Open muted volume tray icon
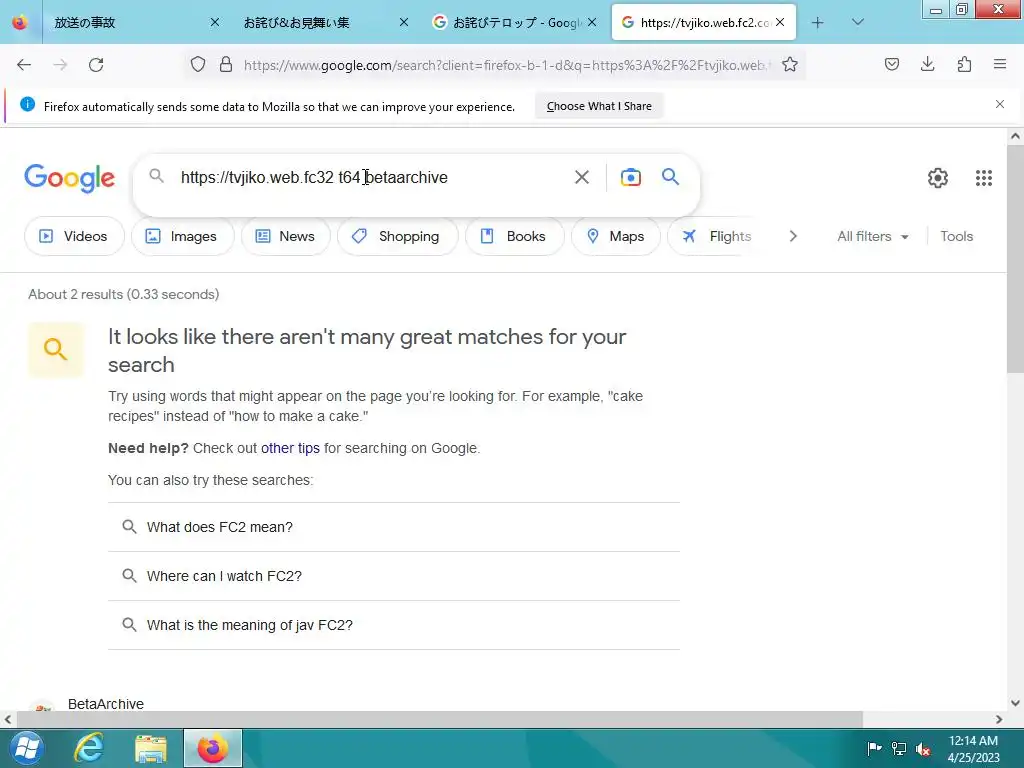Image resolution: width=1024 pixels, height=768 pixels. tap(923, 748)
